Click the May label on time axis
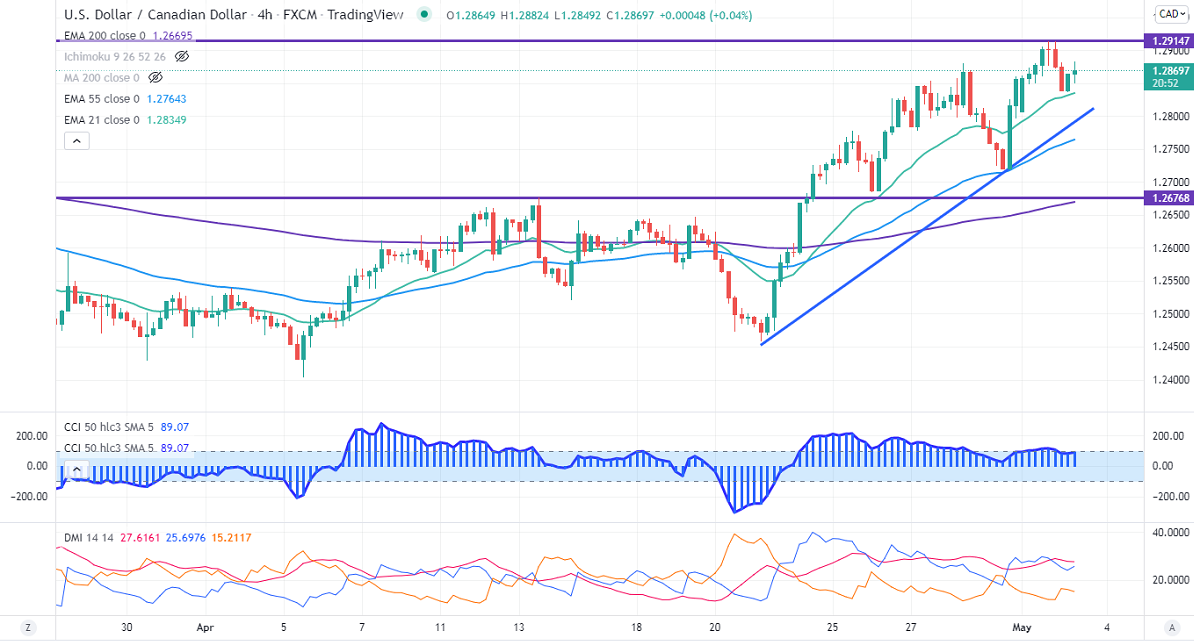The width and height of the screenshot is (1194, 643). 1021,628
